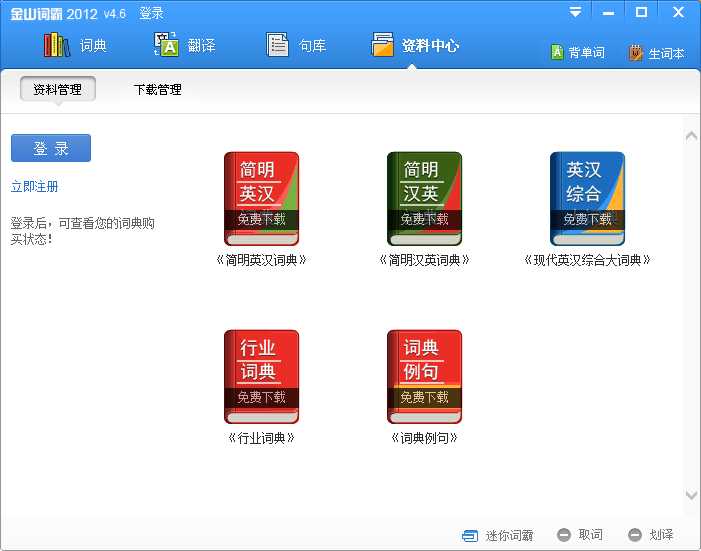Toggle the 取词 word capture switch
This screenshot has width=701, height=551.
[580, 534]
